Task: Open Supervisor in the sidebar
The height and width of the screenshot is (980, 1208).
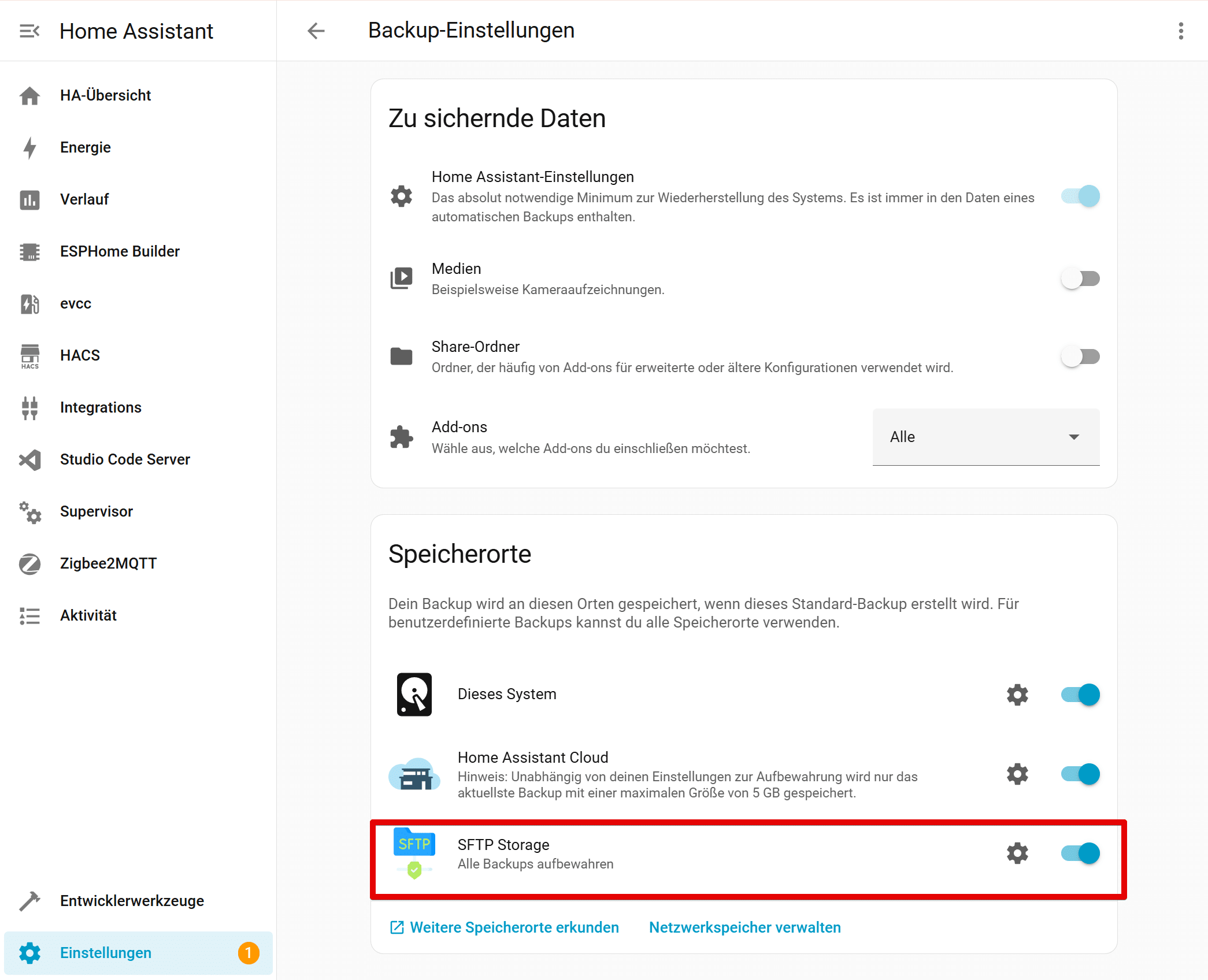Action: pyautogui.click(x=138, y=511)
